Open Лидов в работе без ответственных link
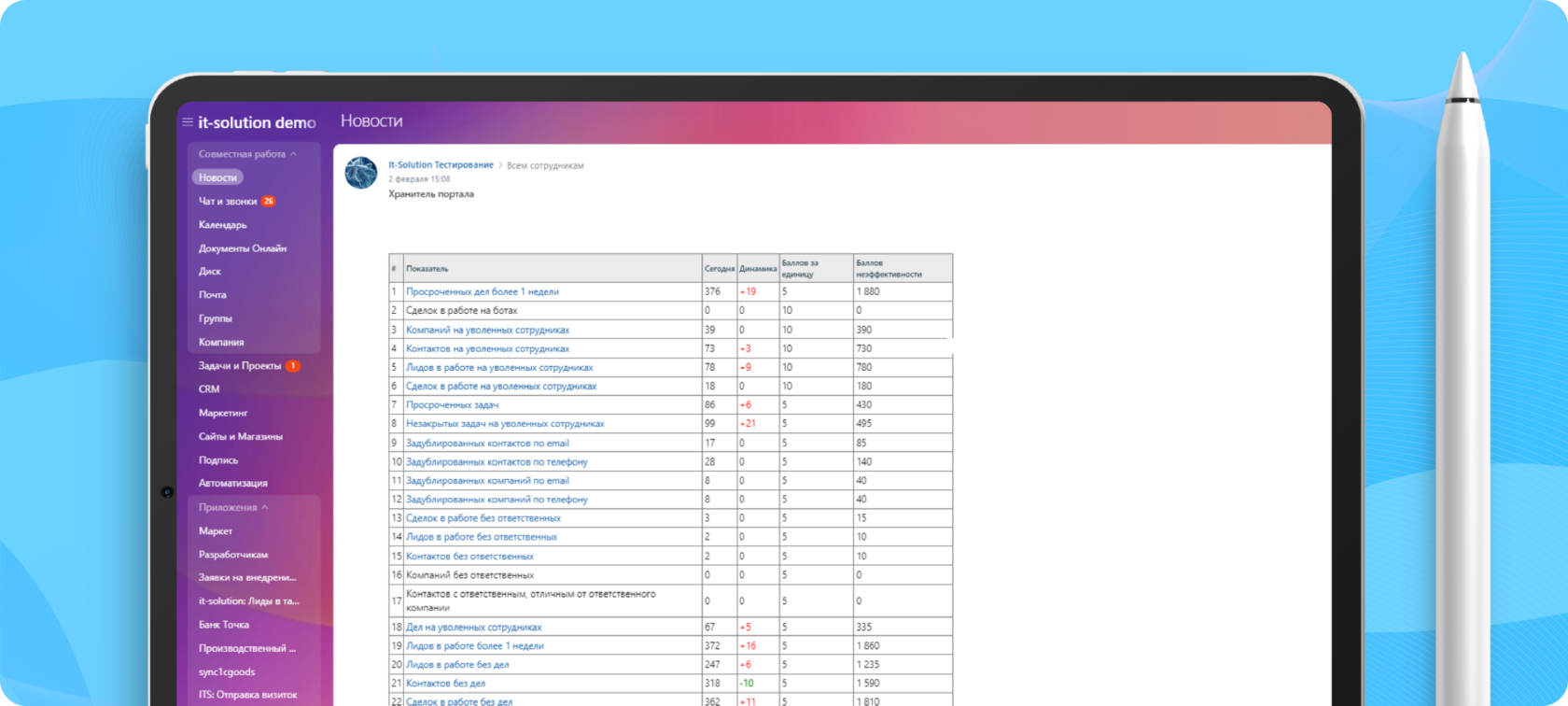Image resolution: width=1568 pixels, height=706 pixels. click(482, 537)
